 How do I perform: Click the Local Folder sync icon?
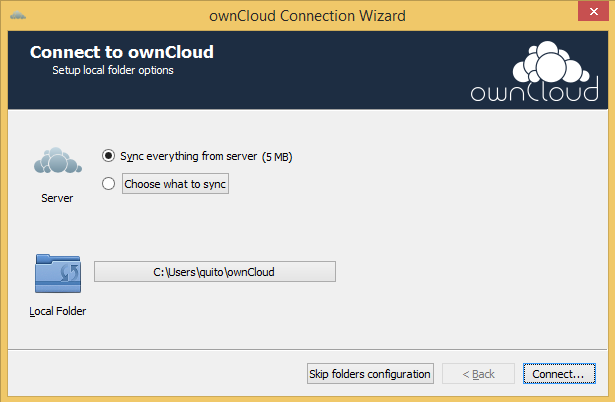(58, 273)
